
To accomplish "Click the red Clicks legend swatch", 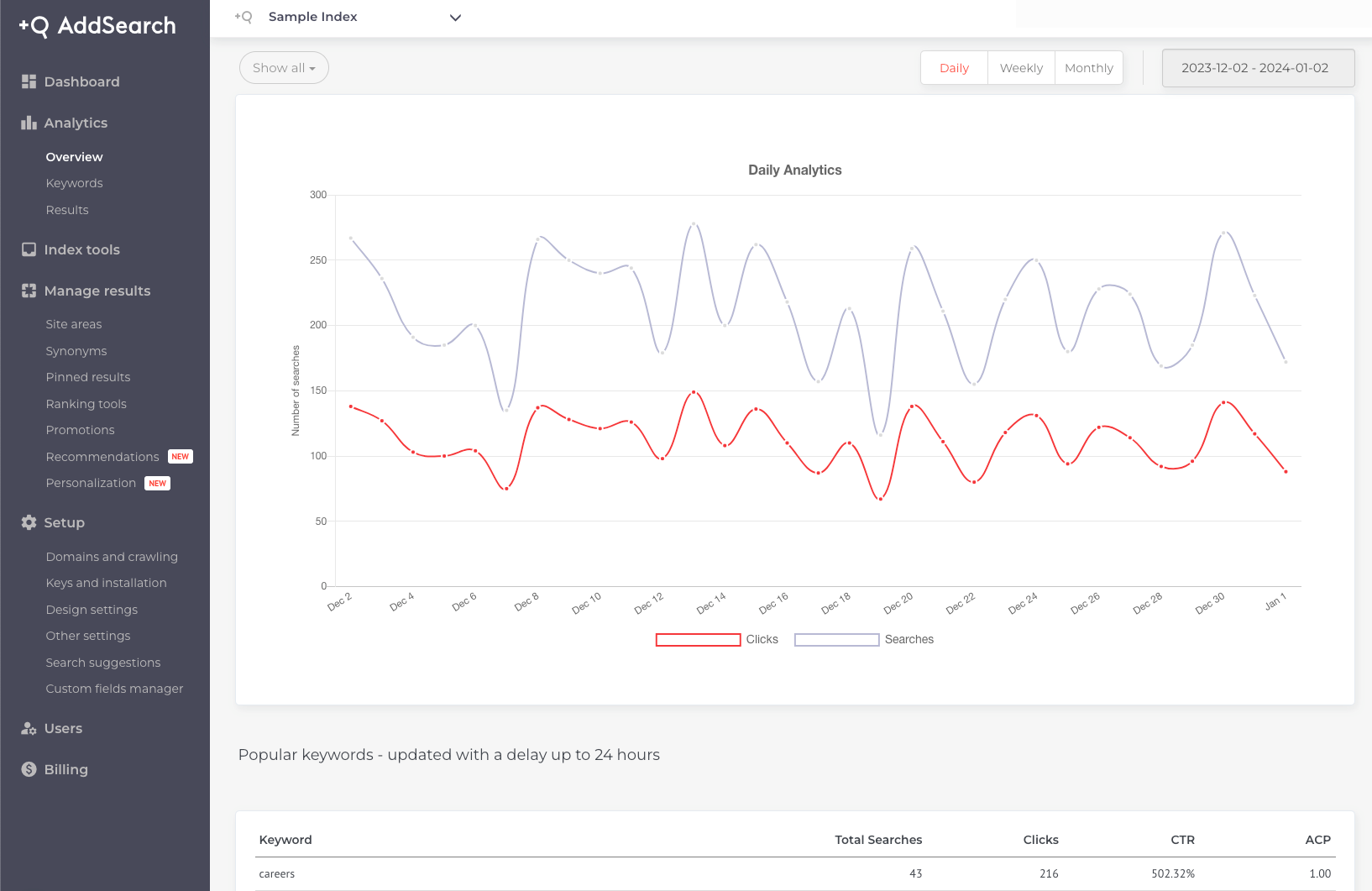I will [698, 639].
